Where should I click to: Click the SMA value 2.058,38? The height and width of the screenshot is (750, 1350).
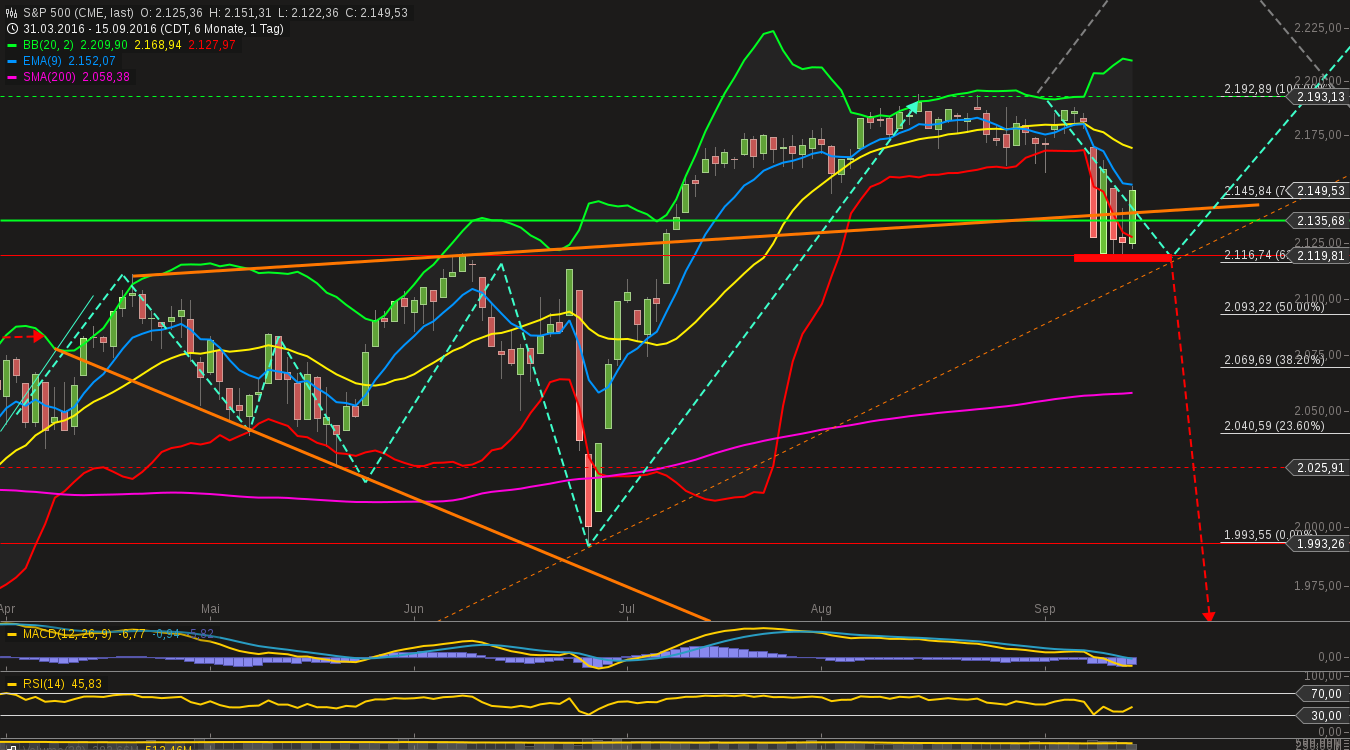(x=106, y=77)
